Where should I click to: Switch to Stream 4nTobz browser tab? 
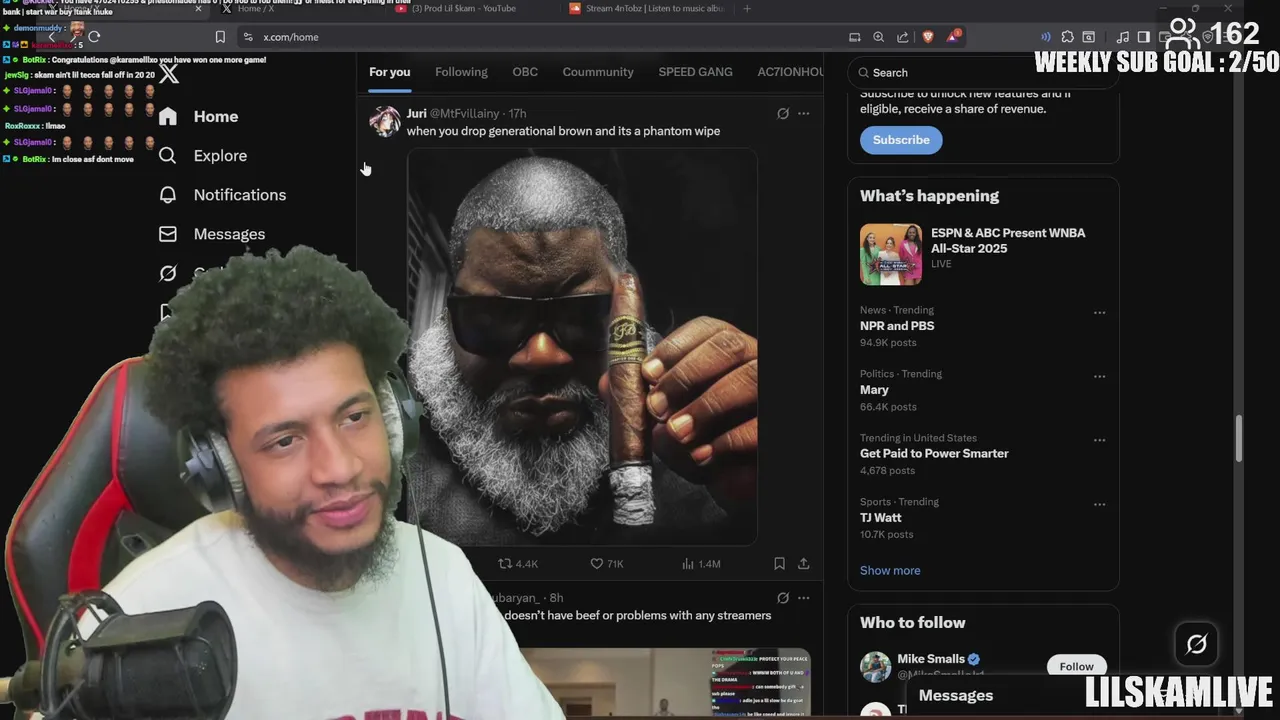[x=645, y=9]
